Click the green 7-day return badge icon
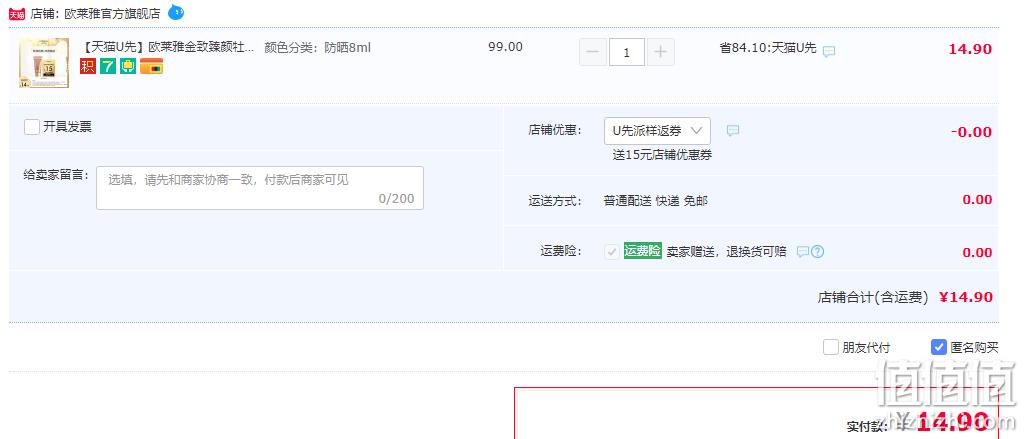The width and height of the screenshot is (1025, 439). click(108, 66)
